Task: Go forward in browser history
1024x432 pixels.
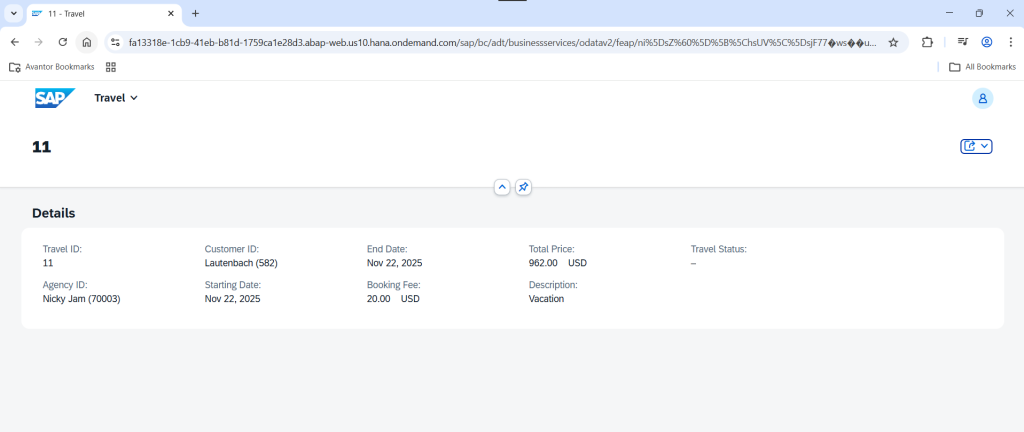Action: (x=39, y=42)
